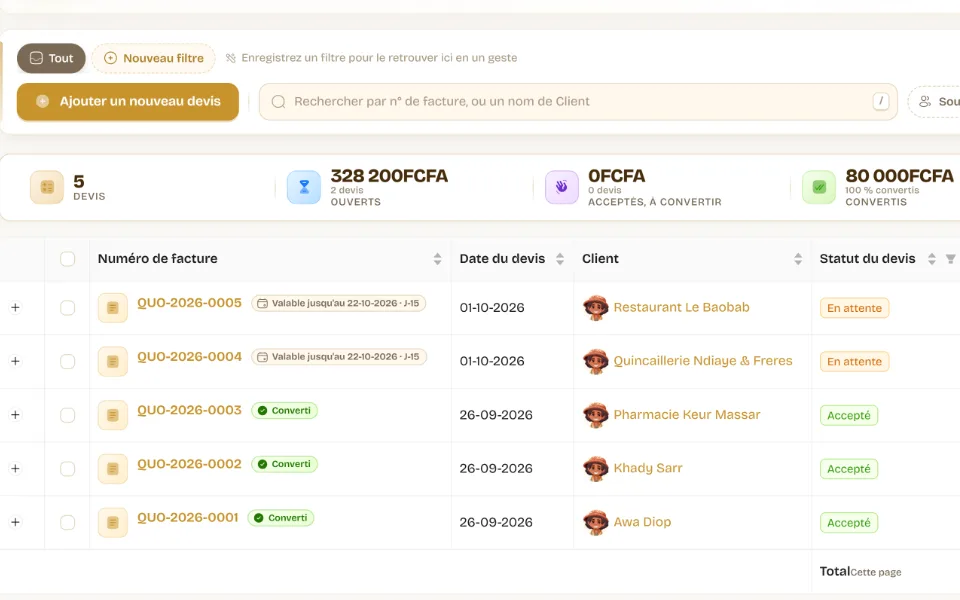Expand row QUO-2026-0004
Screen dimensions: 960x600
pos(15,361)
